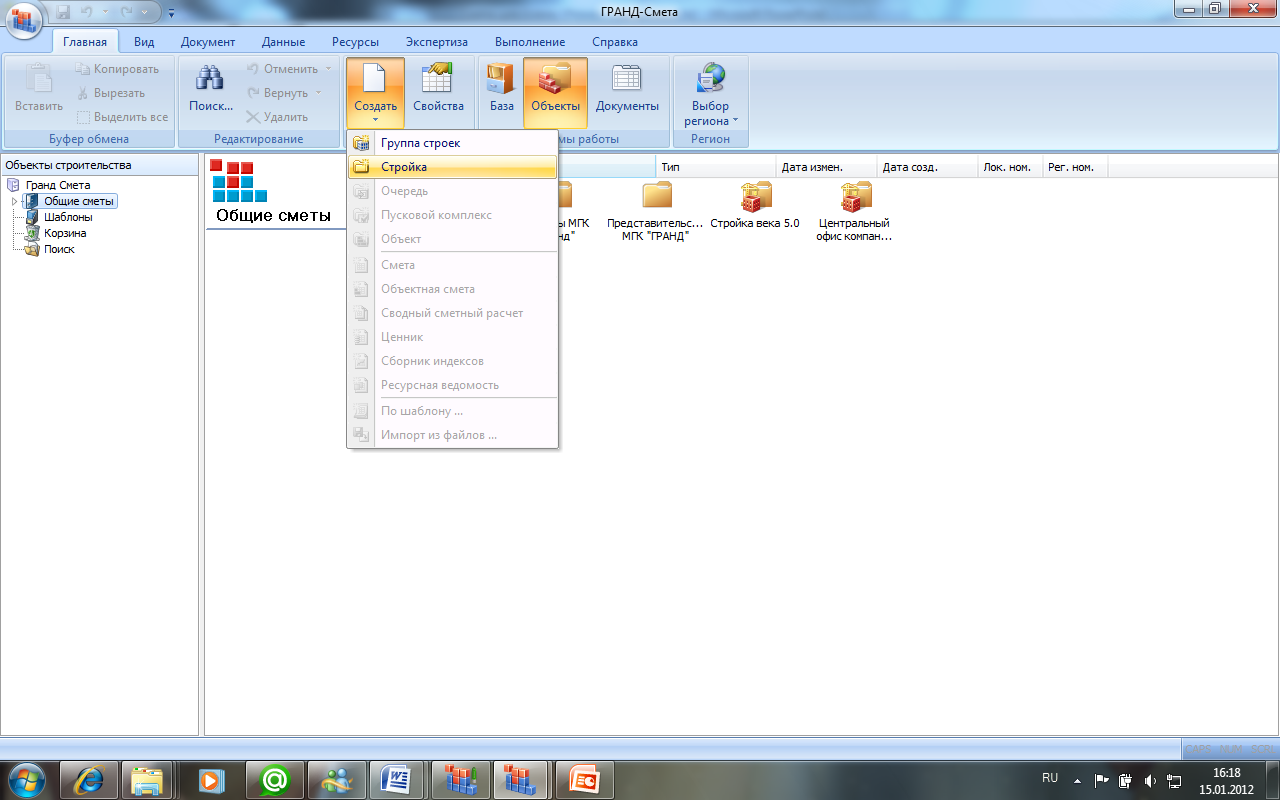Screen dimensions: 1280x800
Task: Choose Стройка from the Создать menu
Action: click(x=452, y=167)
